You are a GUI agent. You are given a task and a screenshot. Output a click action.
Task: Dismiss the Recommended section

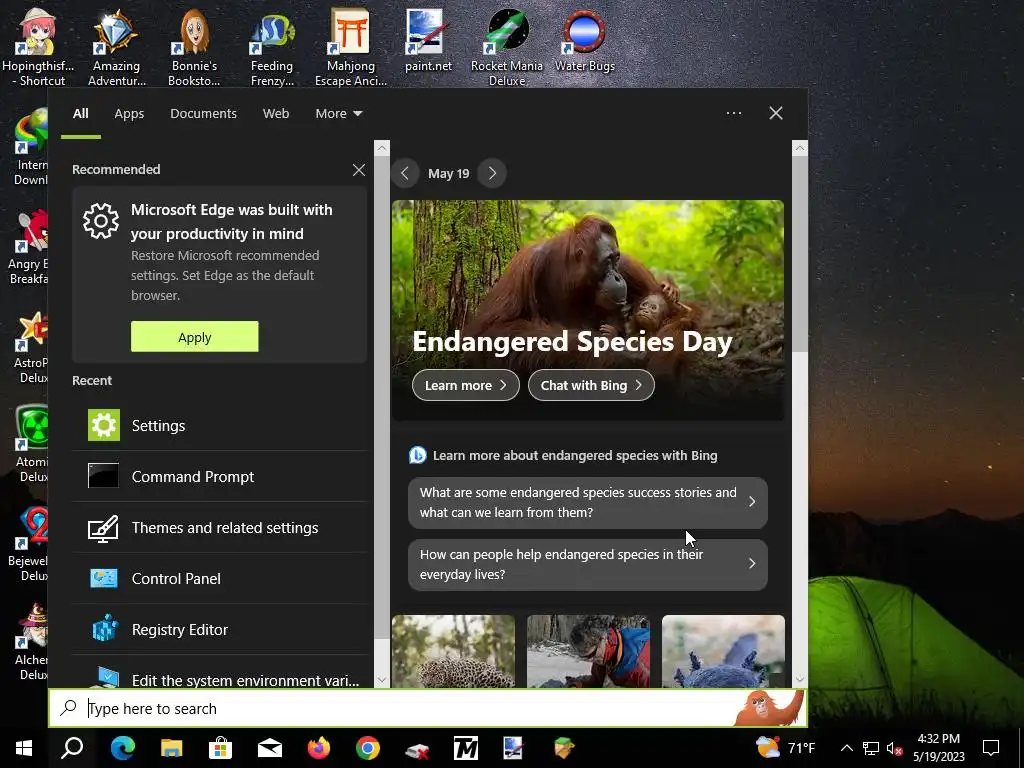pyautogui.click(x=359, y=170)
